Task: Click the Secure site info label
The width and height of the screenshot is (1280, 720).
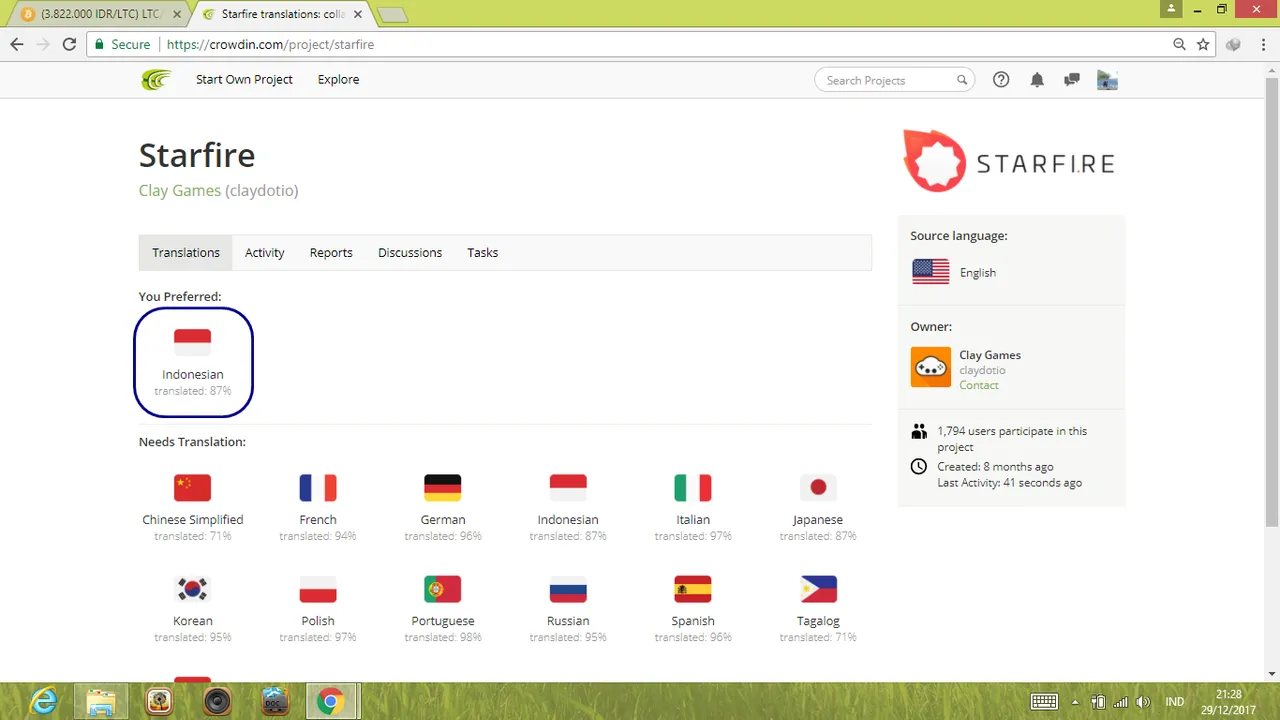Action: coord(122,44)
